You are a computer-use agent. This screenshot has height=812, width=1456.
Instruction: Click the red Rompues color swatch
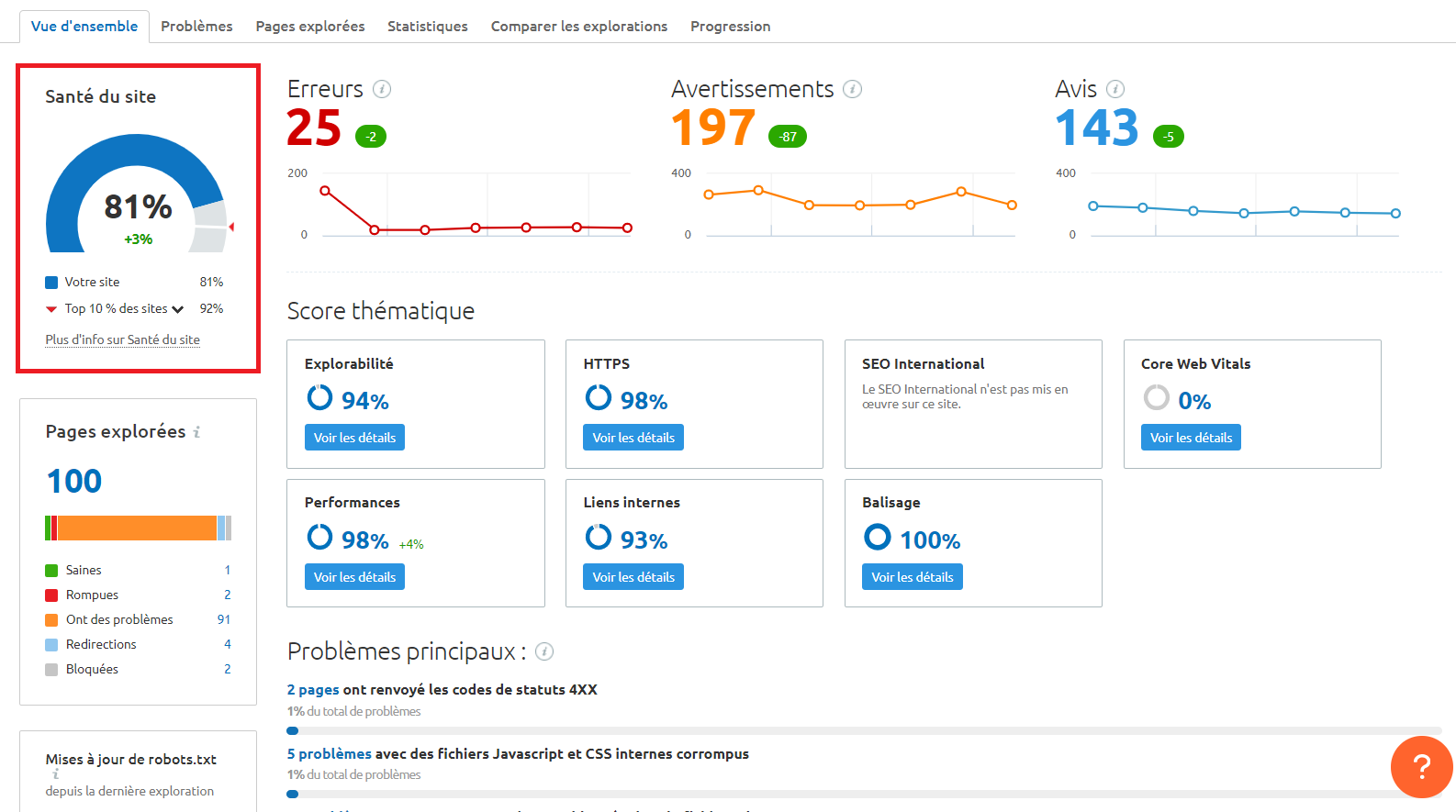click(51, 595)
